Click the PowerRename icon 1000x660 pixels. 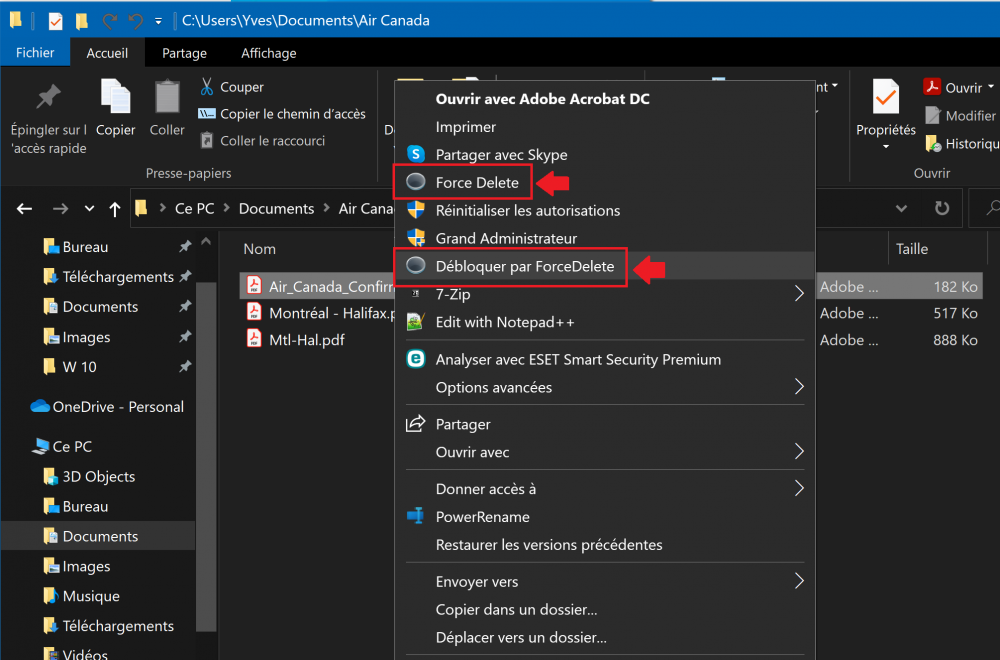click(x=416, y=517)
